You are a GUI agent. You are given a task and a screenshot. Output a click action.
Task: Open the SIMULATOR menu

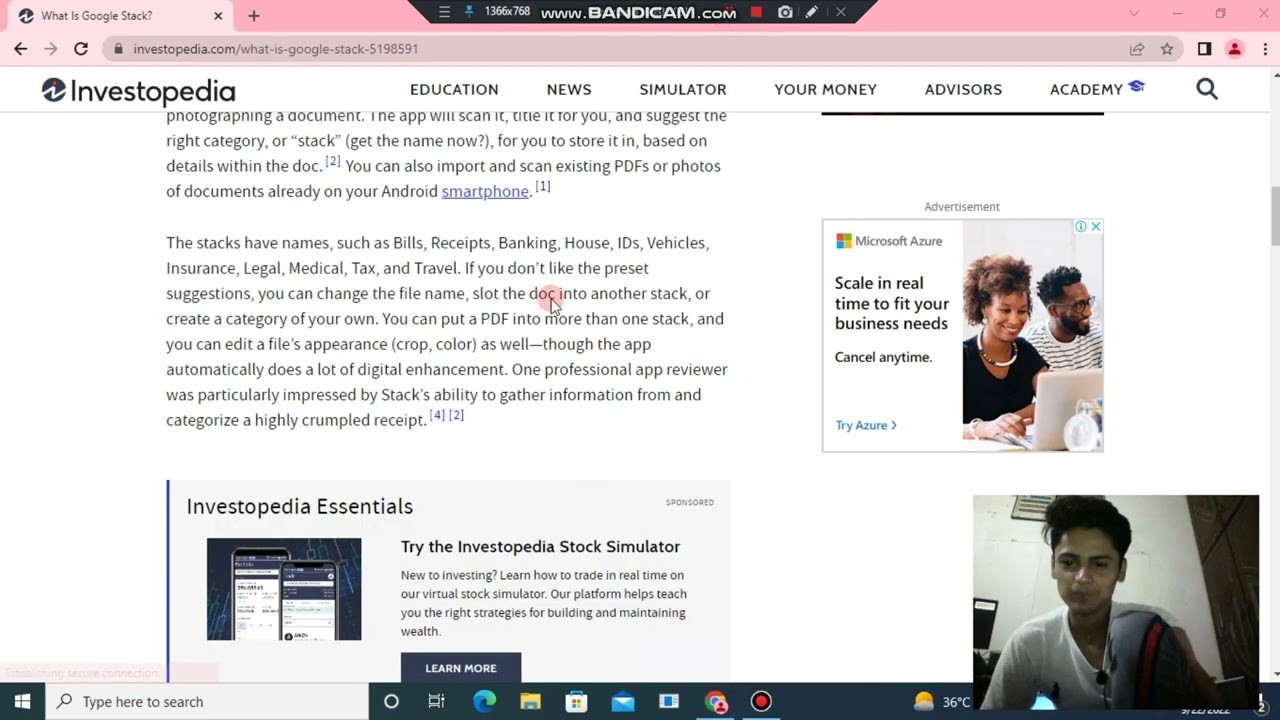[683, 89]
